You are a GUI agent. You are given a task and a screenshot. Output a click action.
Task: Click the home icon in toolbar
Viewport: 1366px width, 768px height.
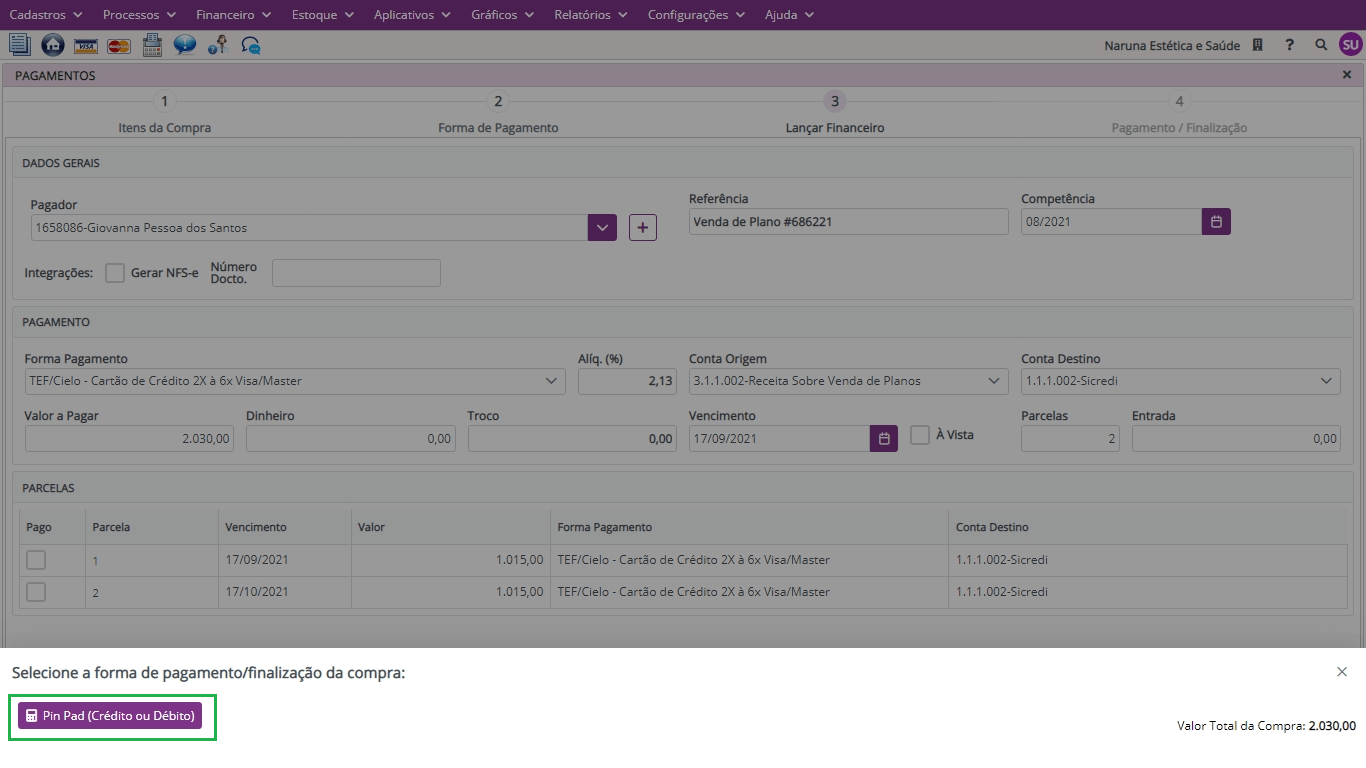(x=53, y=45)
